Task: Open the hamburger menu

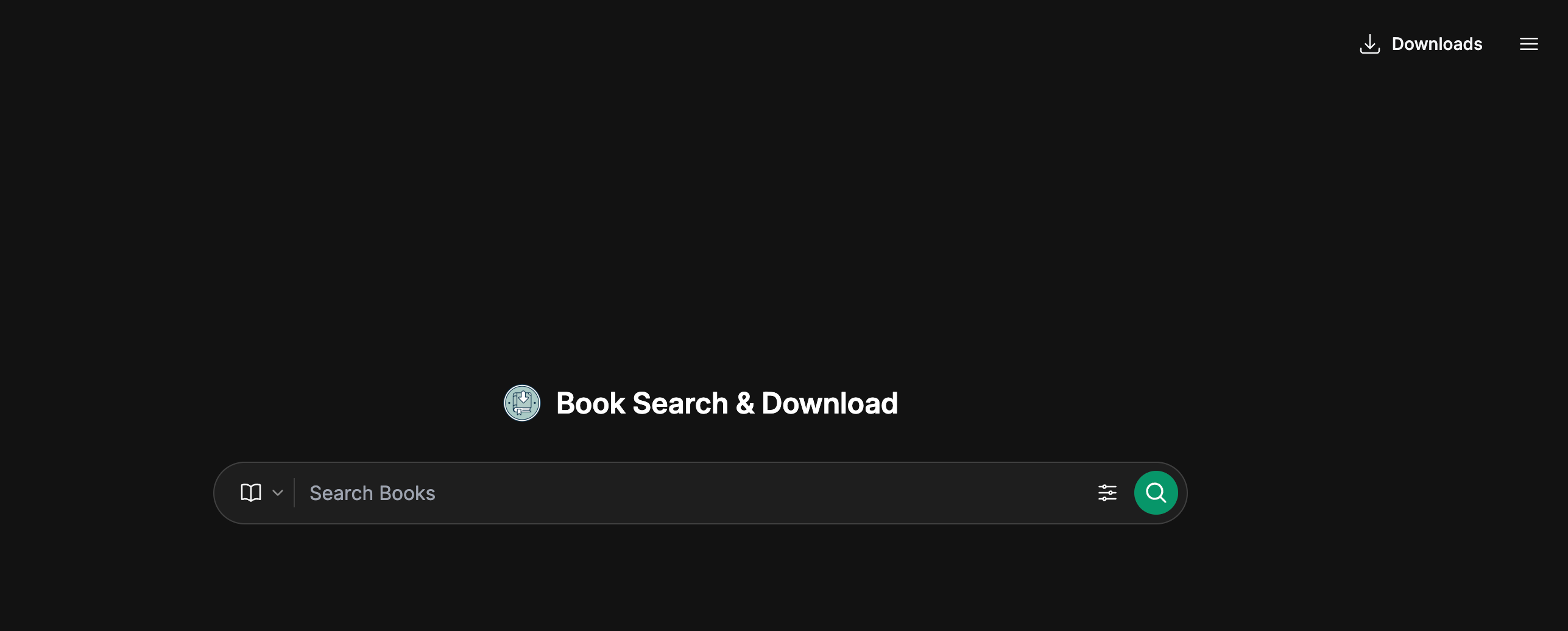Action: 1528,44
